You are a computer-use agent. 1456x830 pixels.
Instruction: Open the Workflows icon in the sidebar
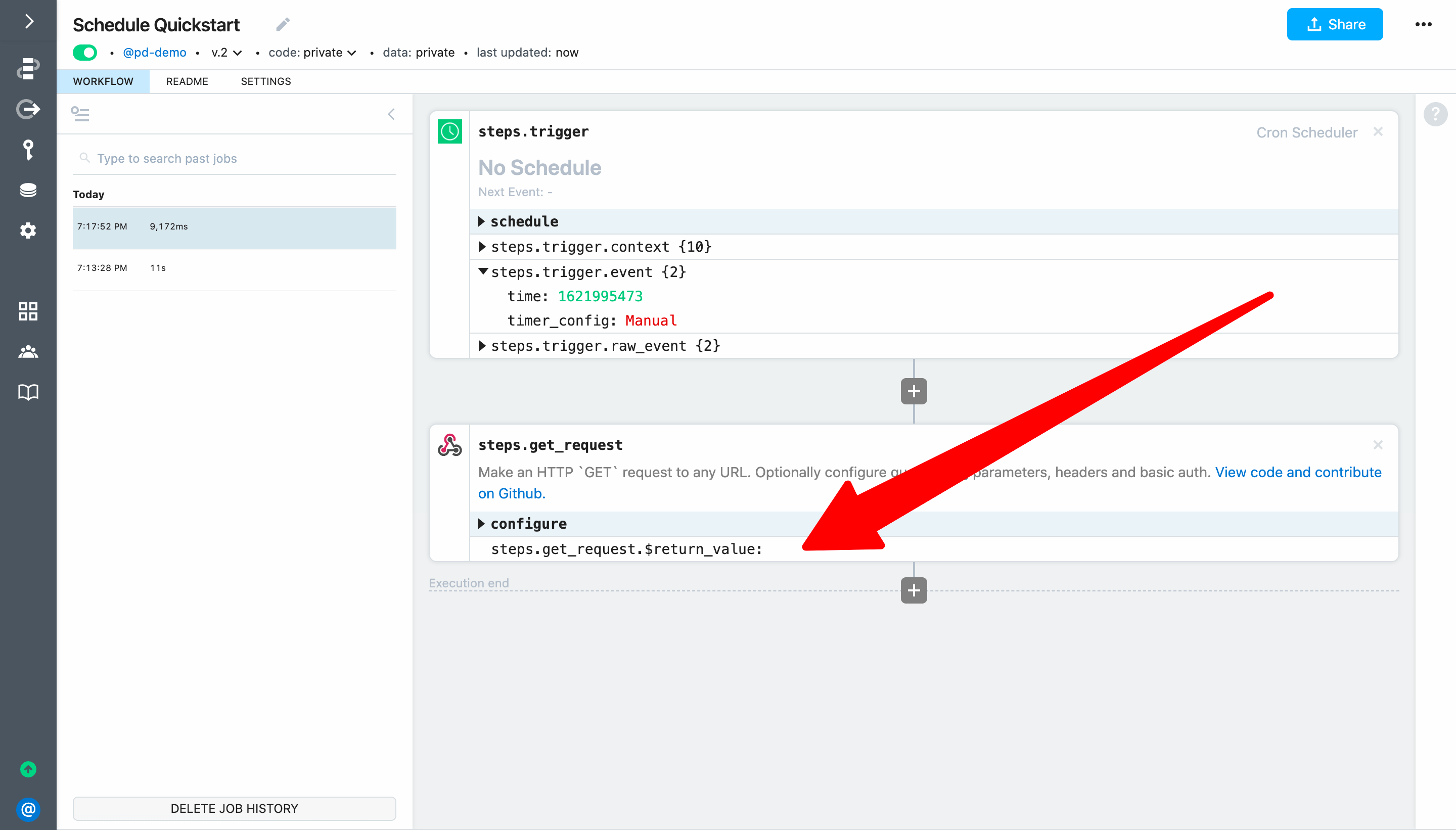pyautogui.click(x=28, y=68)
